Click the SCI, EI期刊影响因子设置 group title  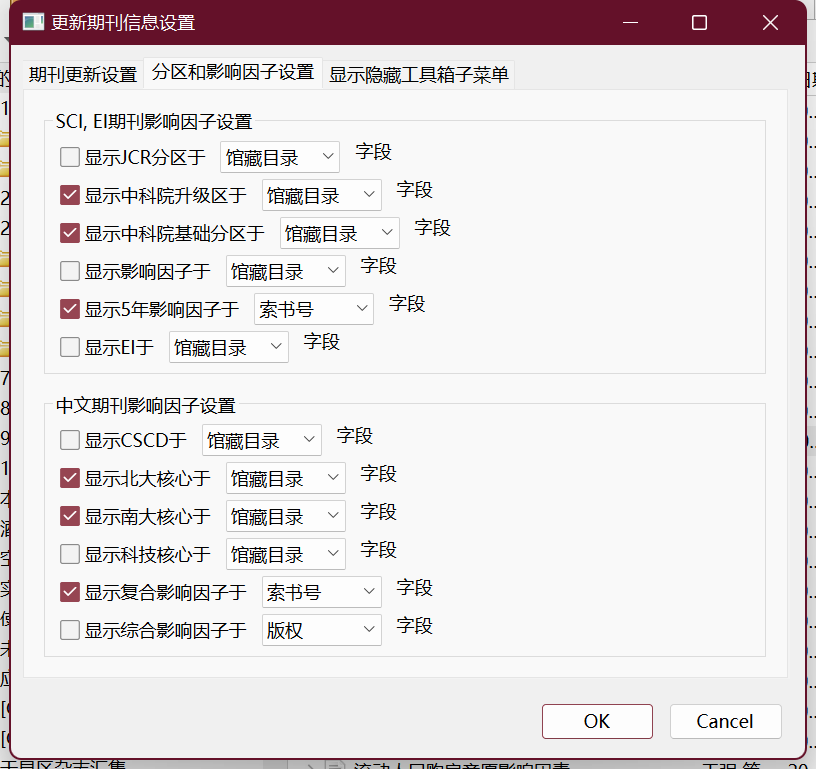coord(154,122)
